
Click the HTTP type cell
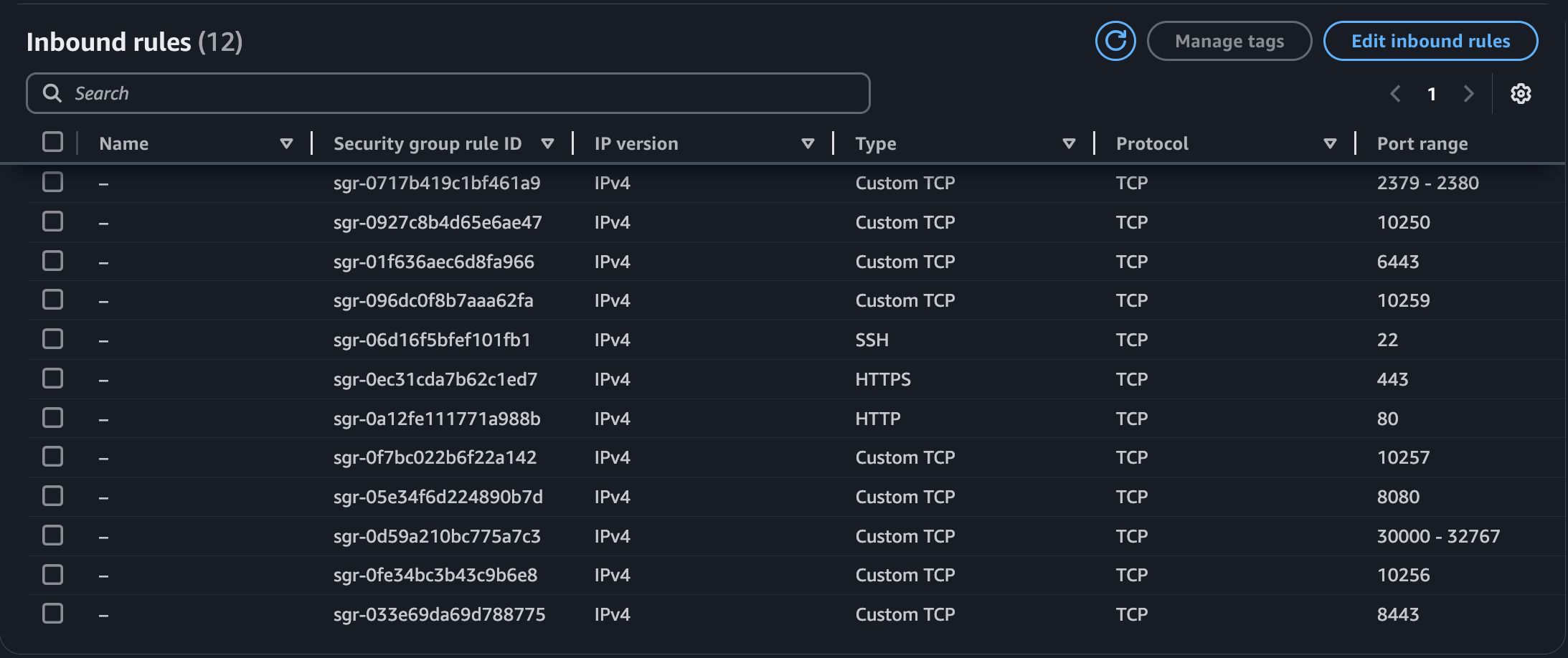pyautogui.click(x=878, y=419)
